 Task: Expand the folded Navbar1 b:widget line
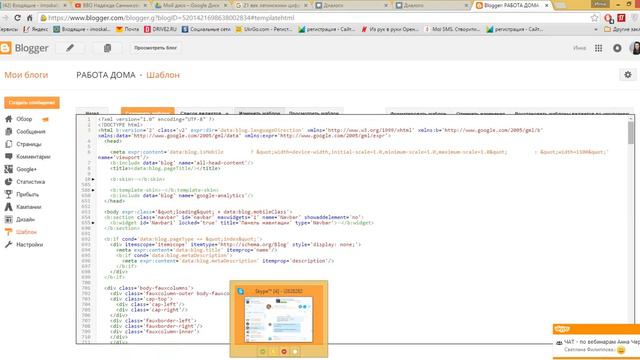pos(93,223)
